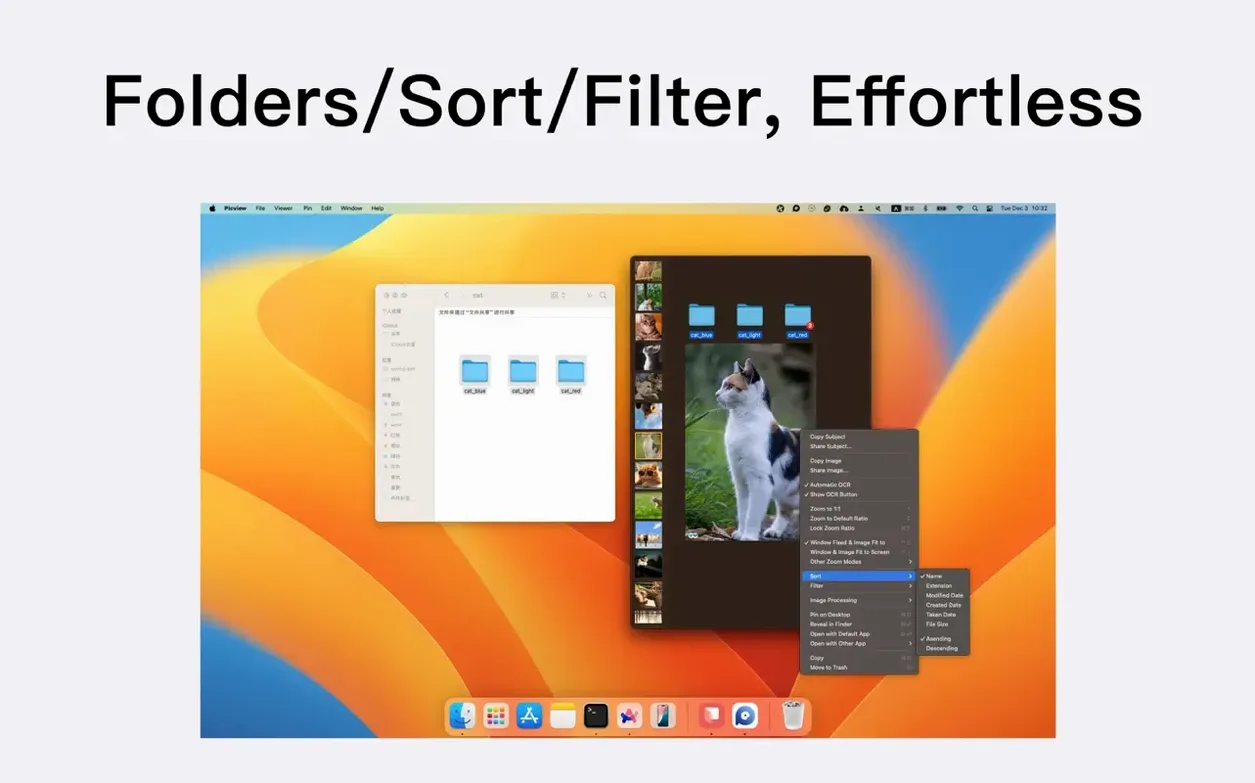Viewport: 1255px width, 783px height.
Task: Click Pin on Desktop
Action: [x=858, y=615]
